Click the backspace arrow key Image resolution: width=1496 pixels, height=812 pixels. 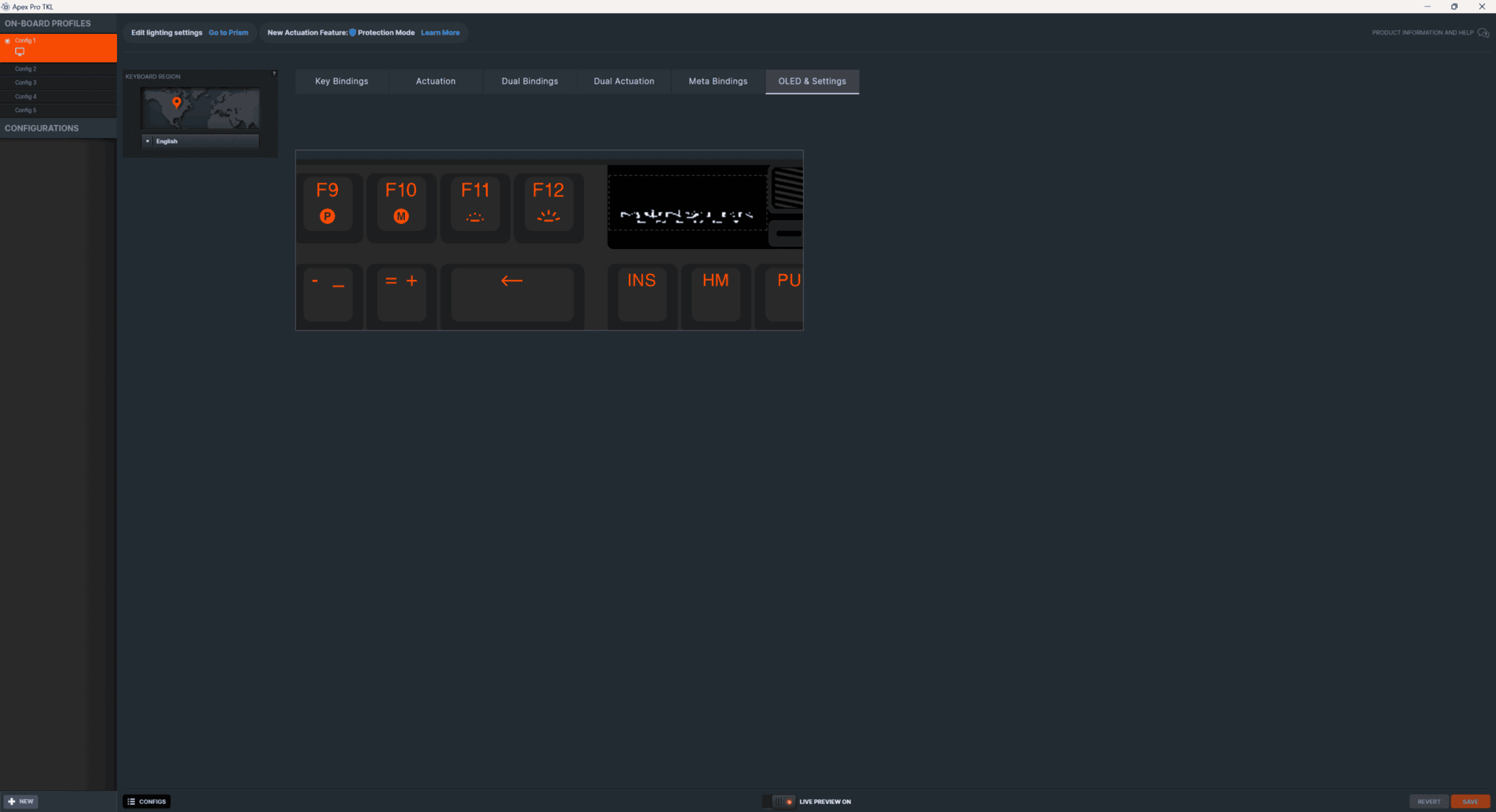pyautogui.click(x=512, y=296)
